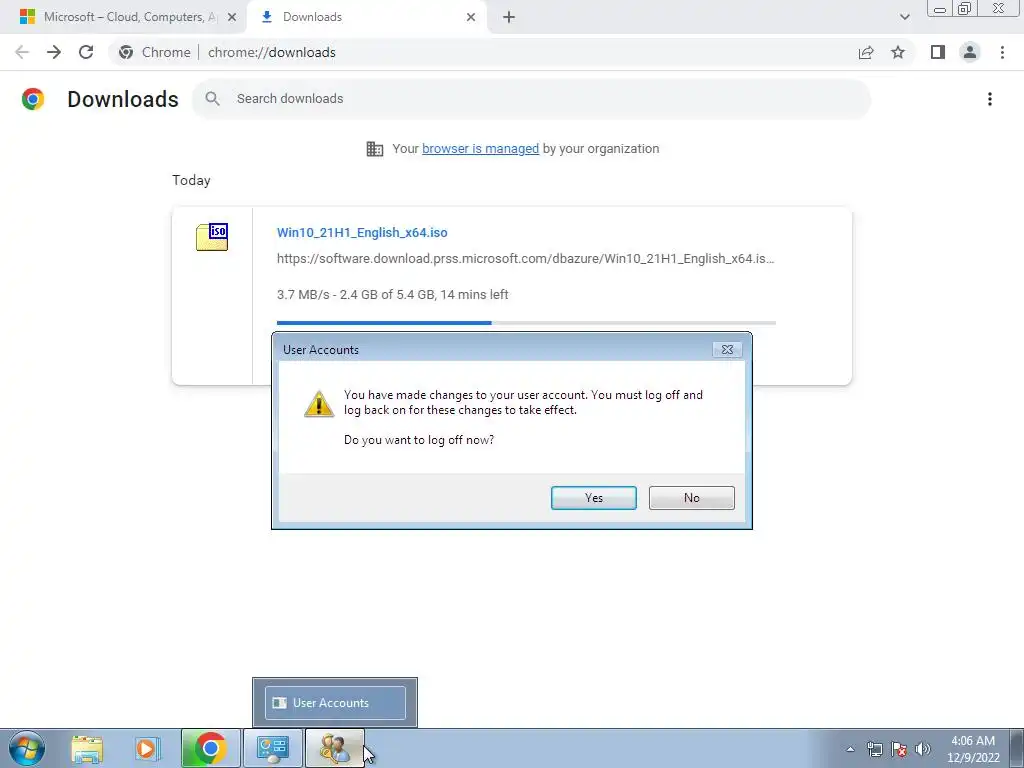Screen dimensions: 1024x768
Task: Click the User Accounts taskbar preview thumbnail
Action: click(335, 703)
